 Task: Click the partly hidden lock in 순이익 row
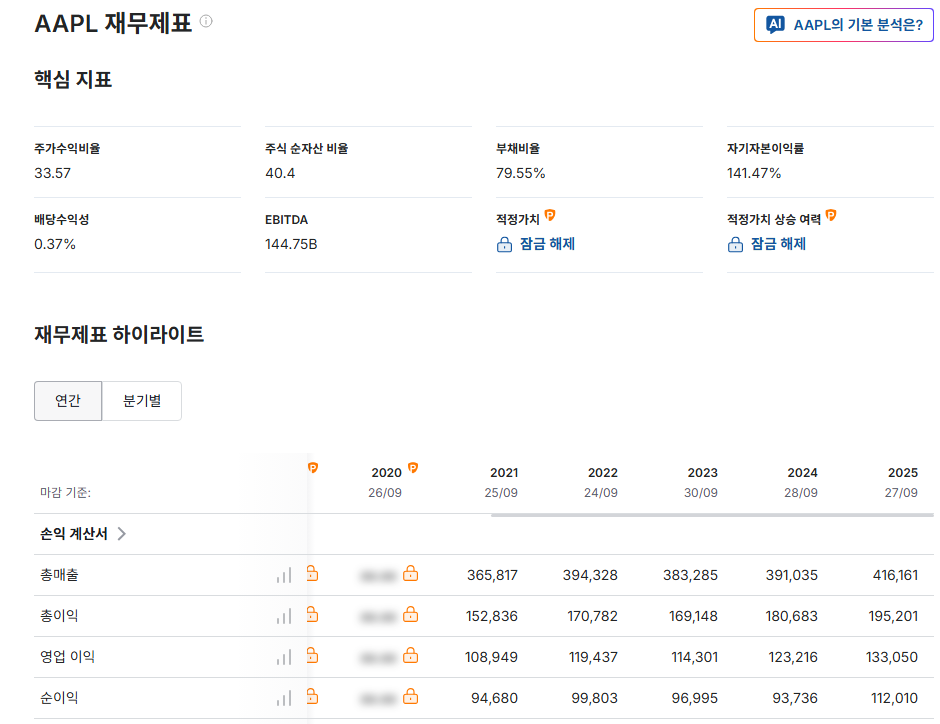312,696
